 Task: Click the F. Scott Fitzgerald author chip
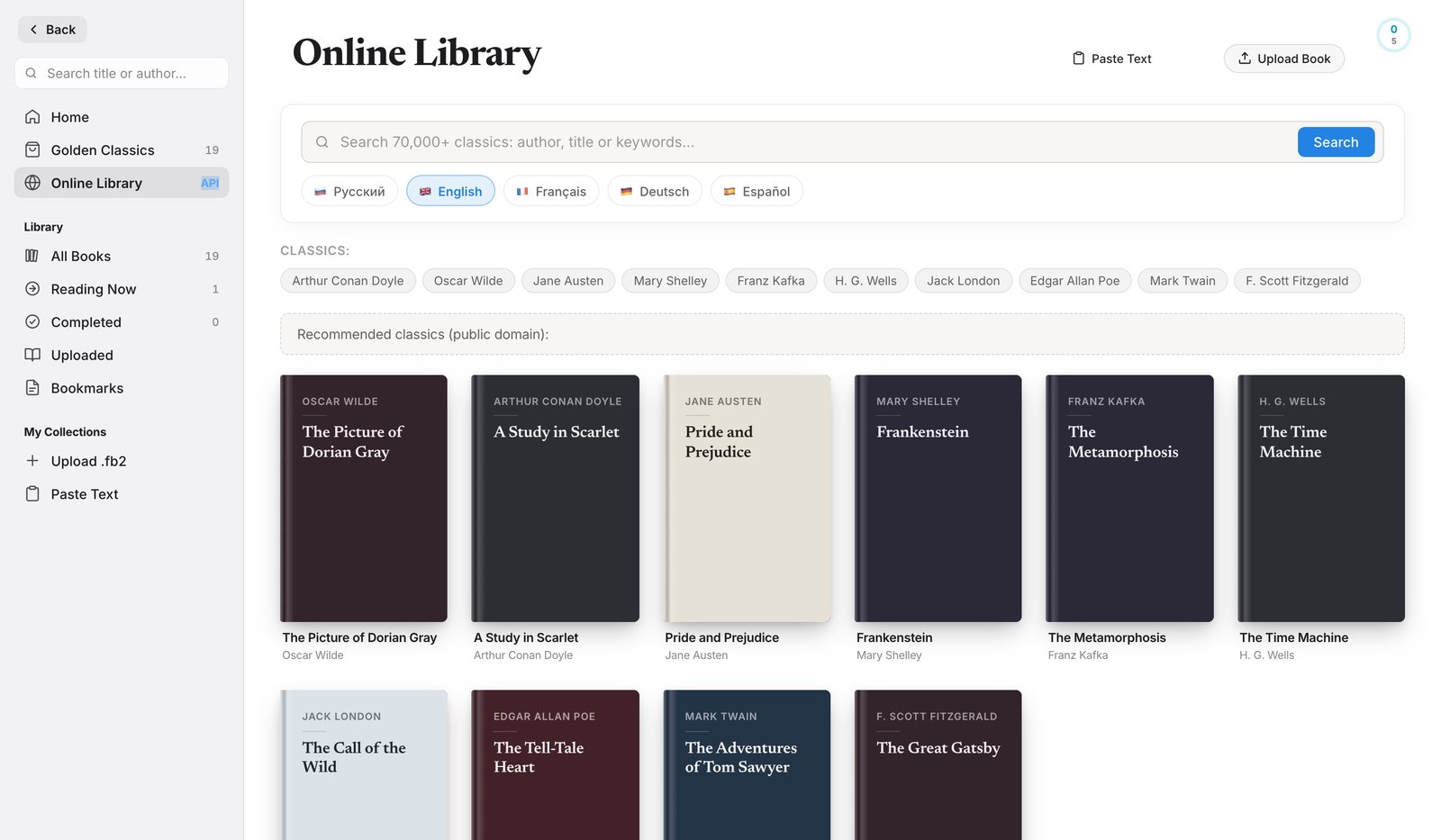(1297, 281)
